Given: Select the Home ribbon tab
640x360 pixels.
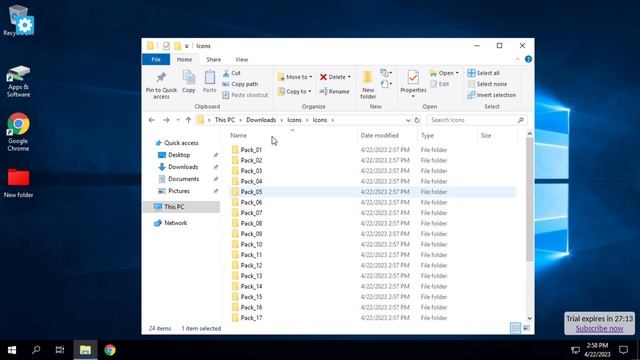Looking at the screenshot, I should (x=184, y=60).
